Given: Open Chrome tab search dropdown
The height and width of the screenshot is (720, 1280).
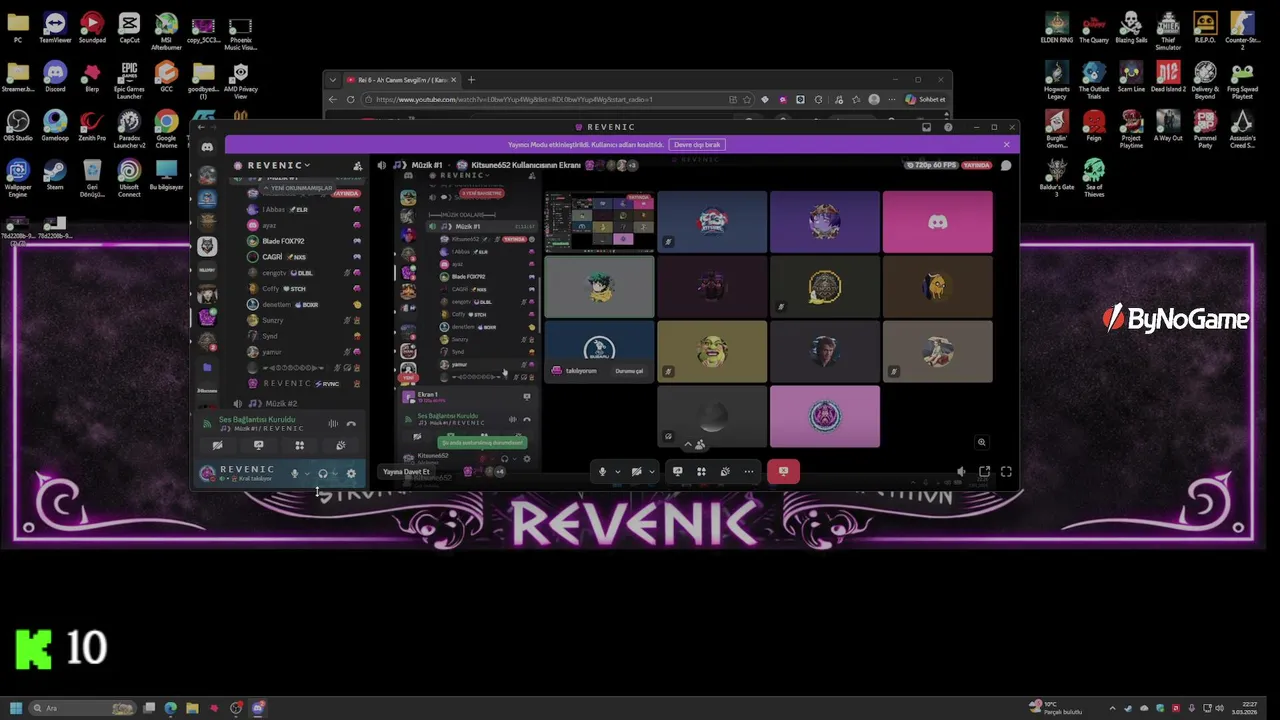Looking at the screenshot, I should pyautogui.click(x=334, y=80).
